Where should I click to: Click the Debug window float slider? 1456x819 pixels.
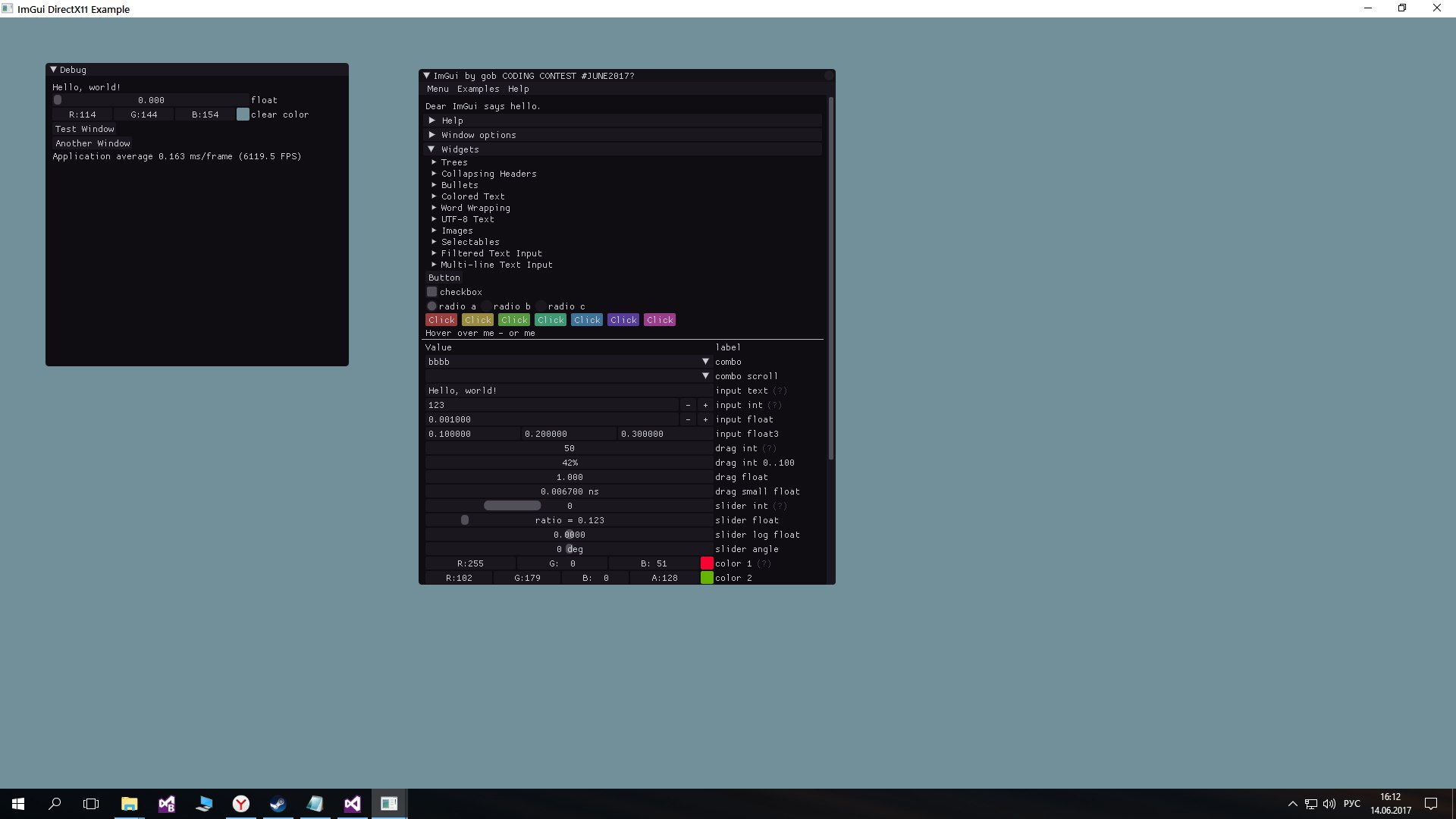point(151,100)
